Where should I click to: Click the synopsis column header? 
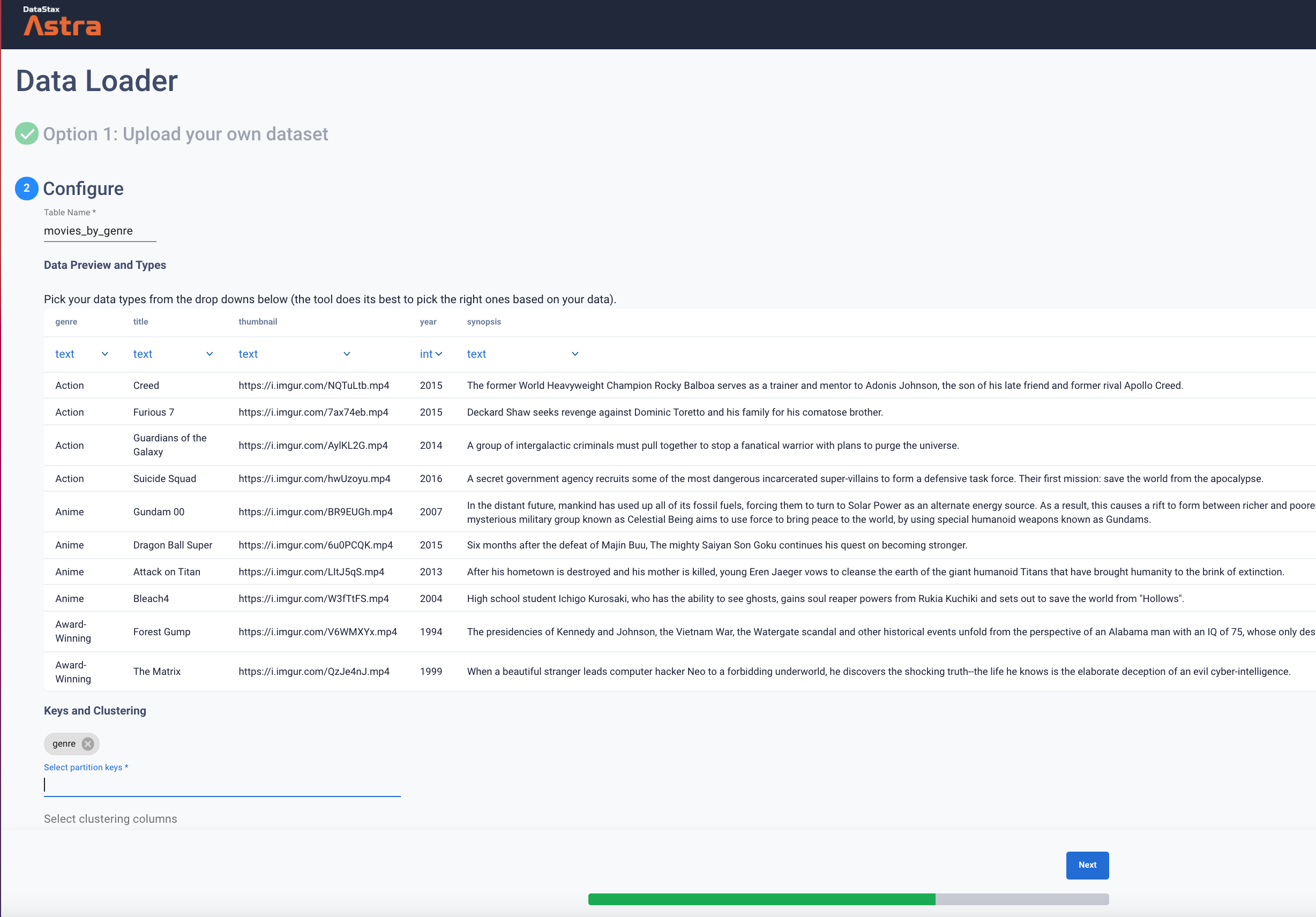[x=484, y=322]
